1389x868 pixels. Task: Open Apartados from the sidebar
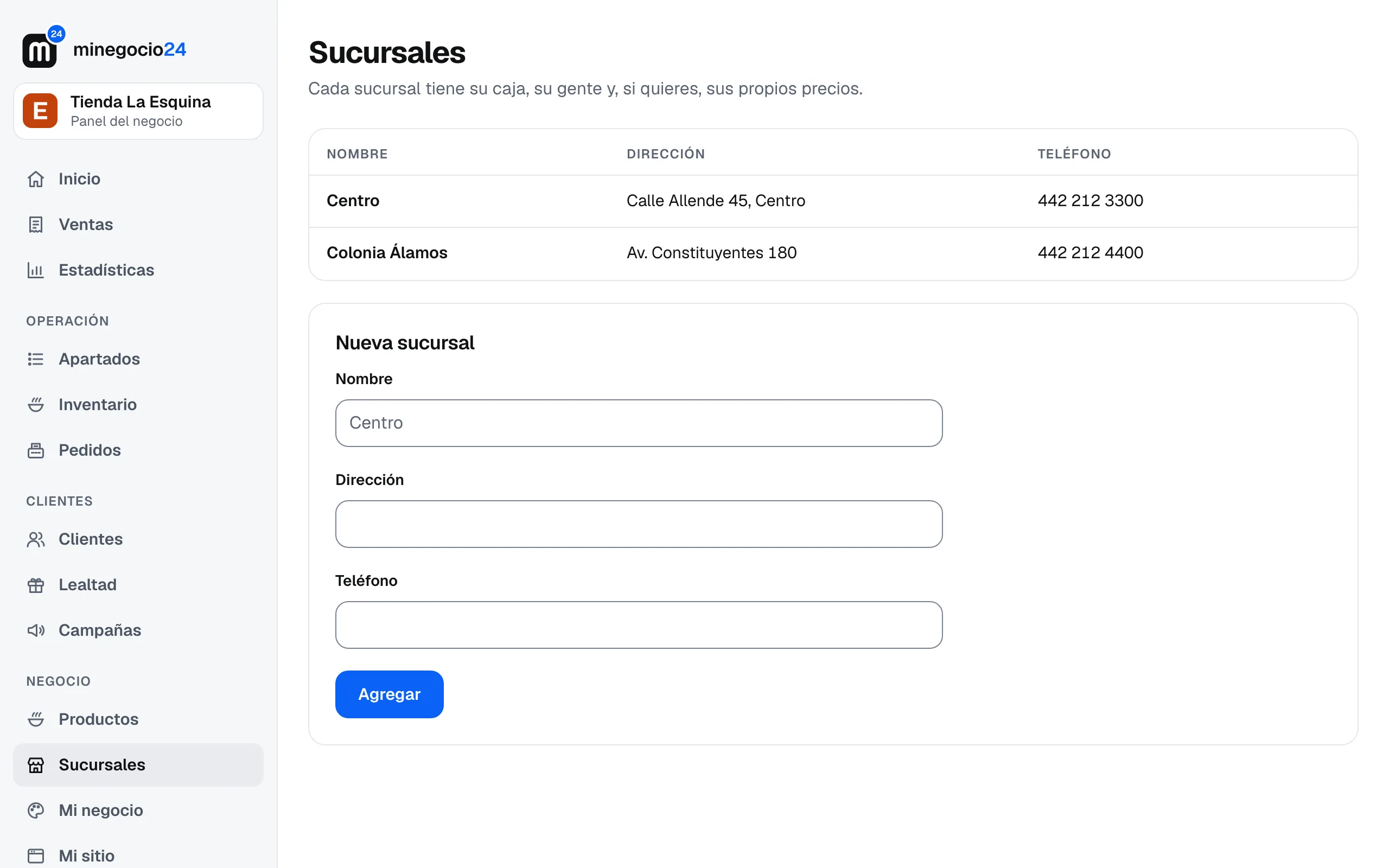coord(138,359)
